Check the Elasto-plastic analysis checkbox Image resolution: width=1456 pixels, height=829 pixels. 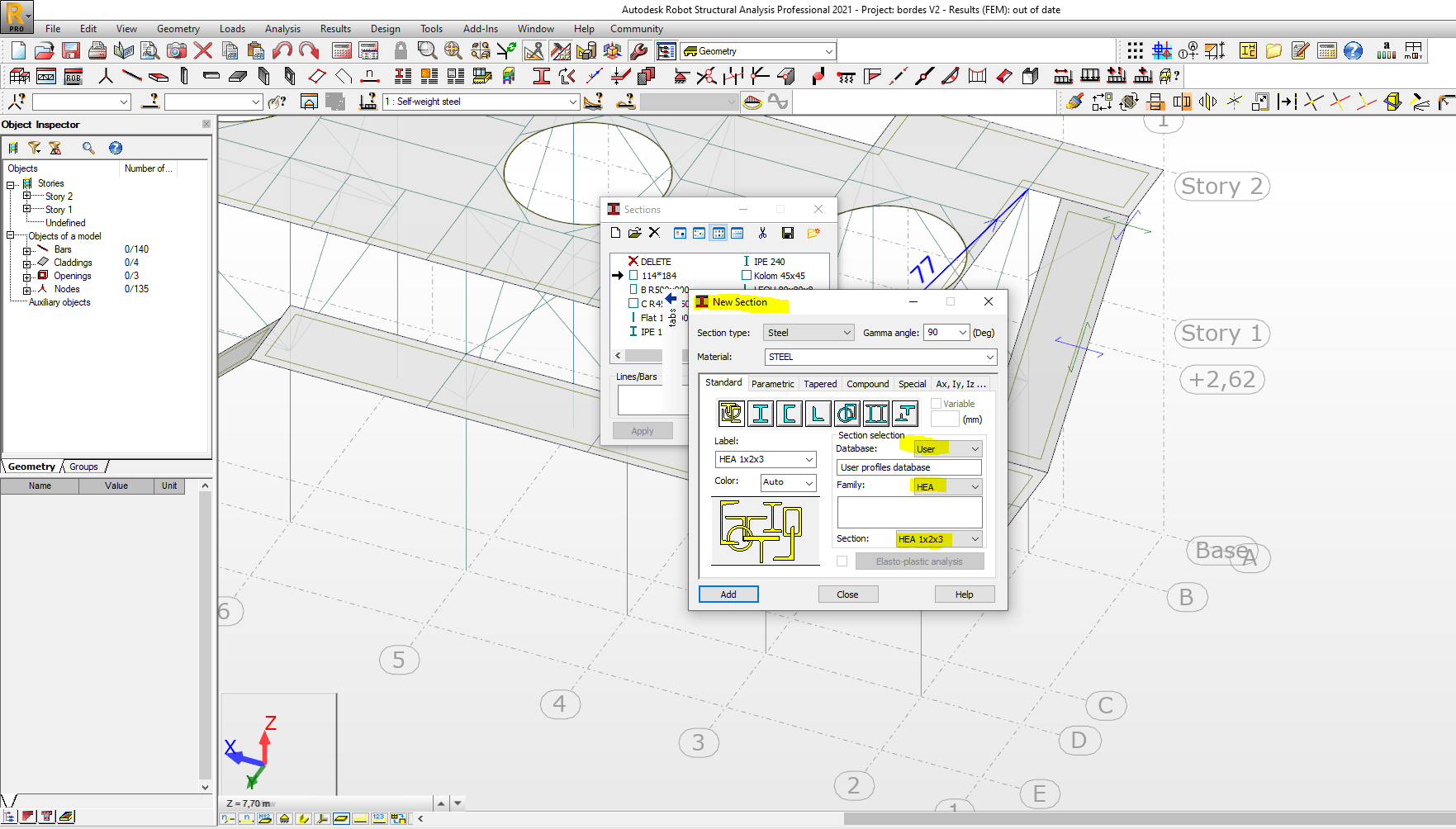842,561
